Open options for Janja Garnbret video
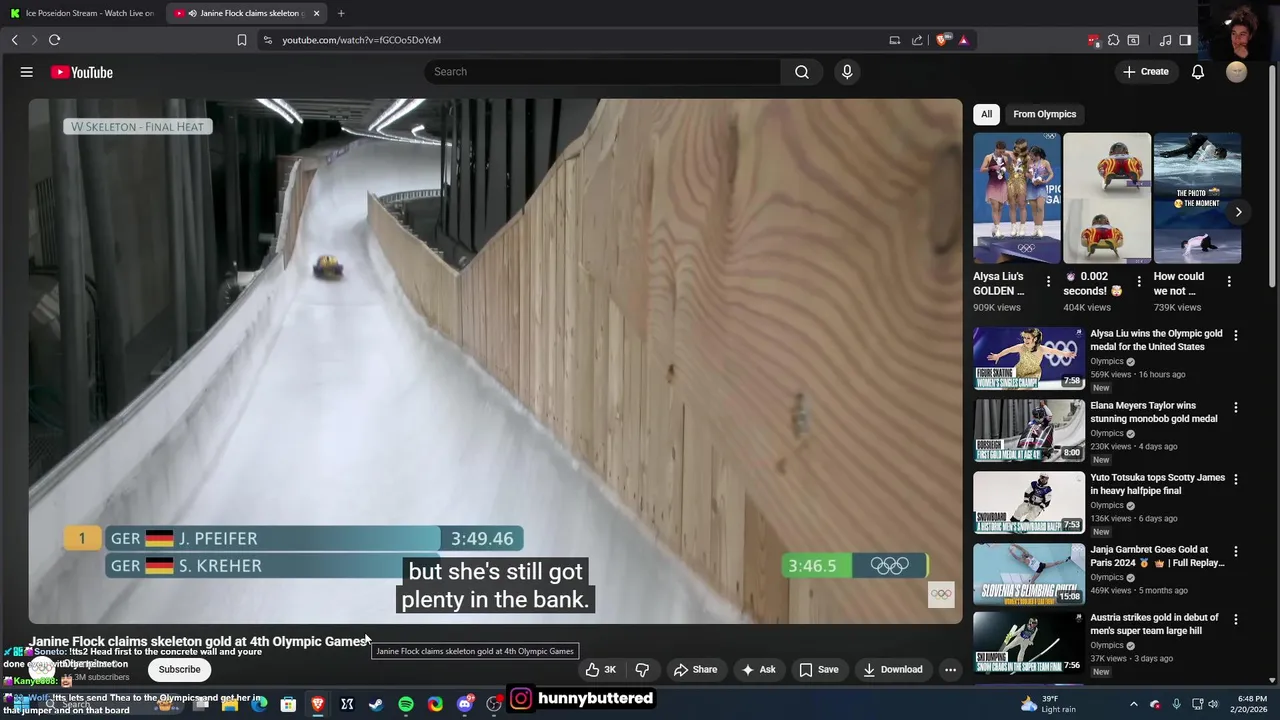The image size is (1280, 720). pos(1236,552)
